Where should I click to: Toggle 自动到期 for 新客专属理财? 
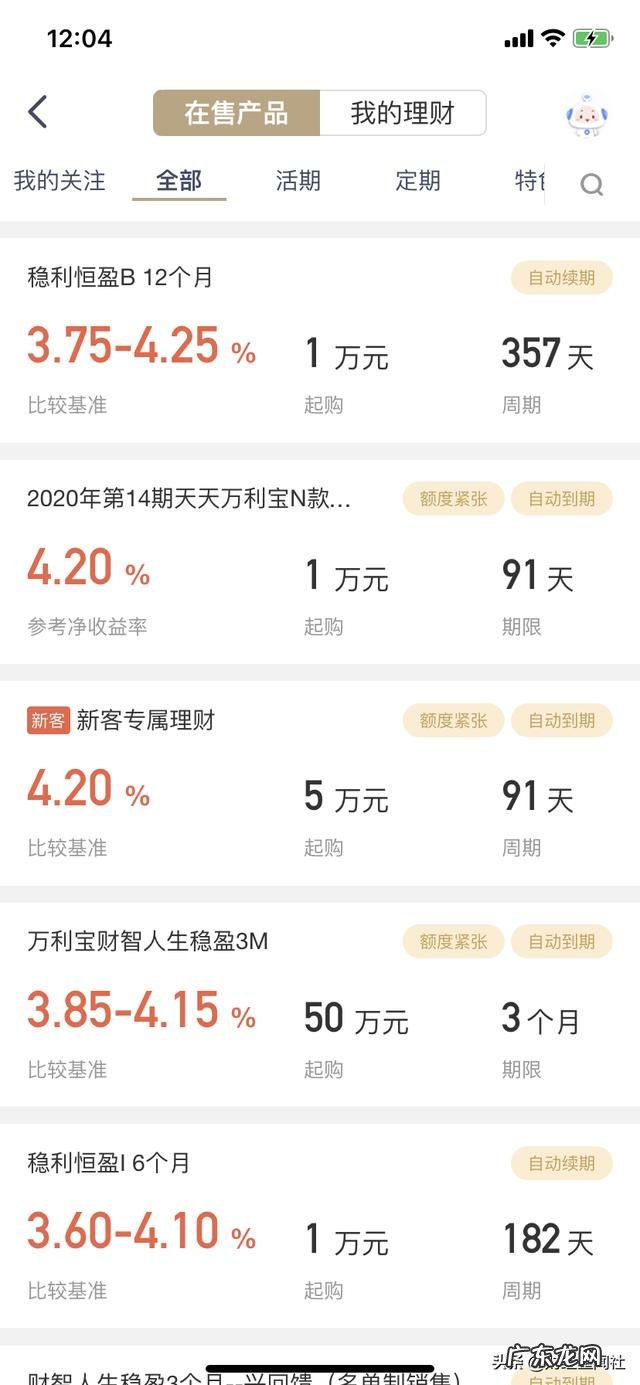pos(561,720)
